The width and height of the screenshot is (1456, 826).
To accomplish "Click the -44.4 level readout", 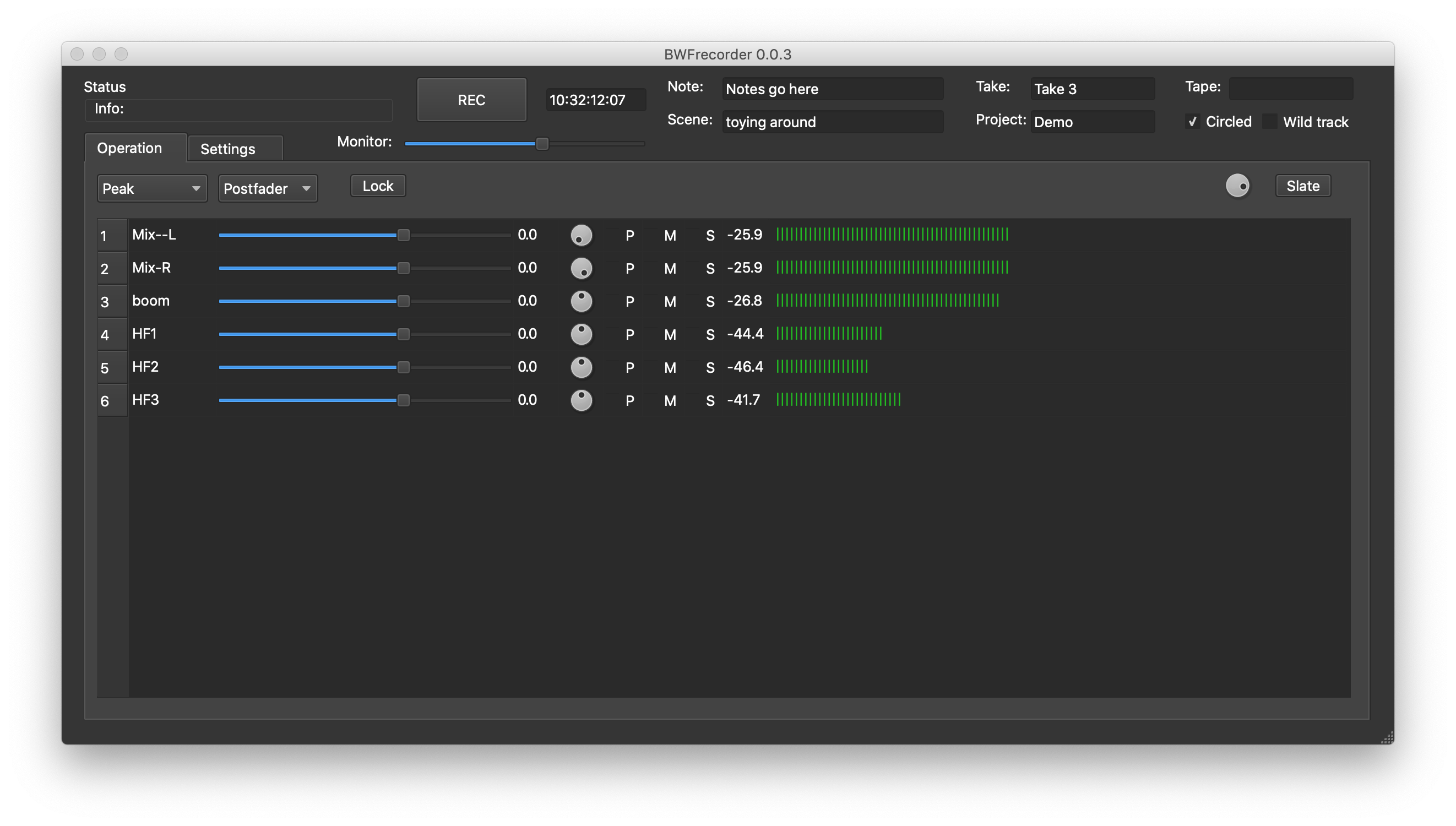I will pos(745,334).
